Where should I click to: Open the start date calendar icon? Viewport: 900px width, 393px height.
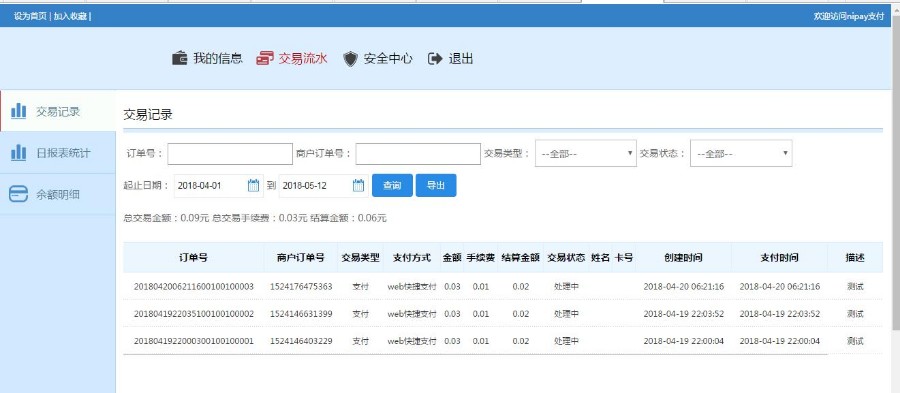click(253, 185)
